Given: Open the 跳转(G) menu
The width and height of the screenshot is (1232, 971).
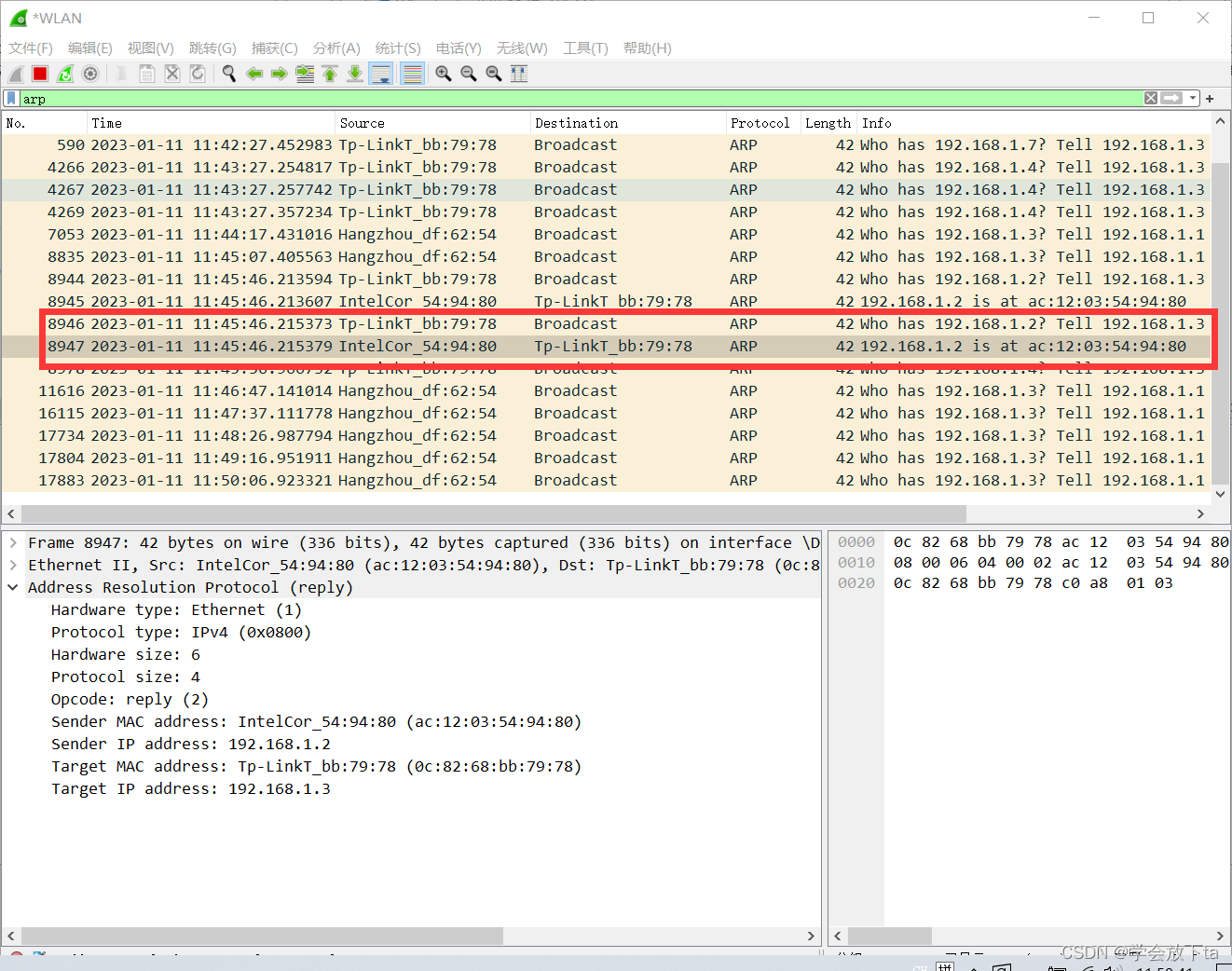Looking at the screenshot, I should click(x=212, y=48).
